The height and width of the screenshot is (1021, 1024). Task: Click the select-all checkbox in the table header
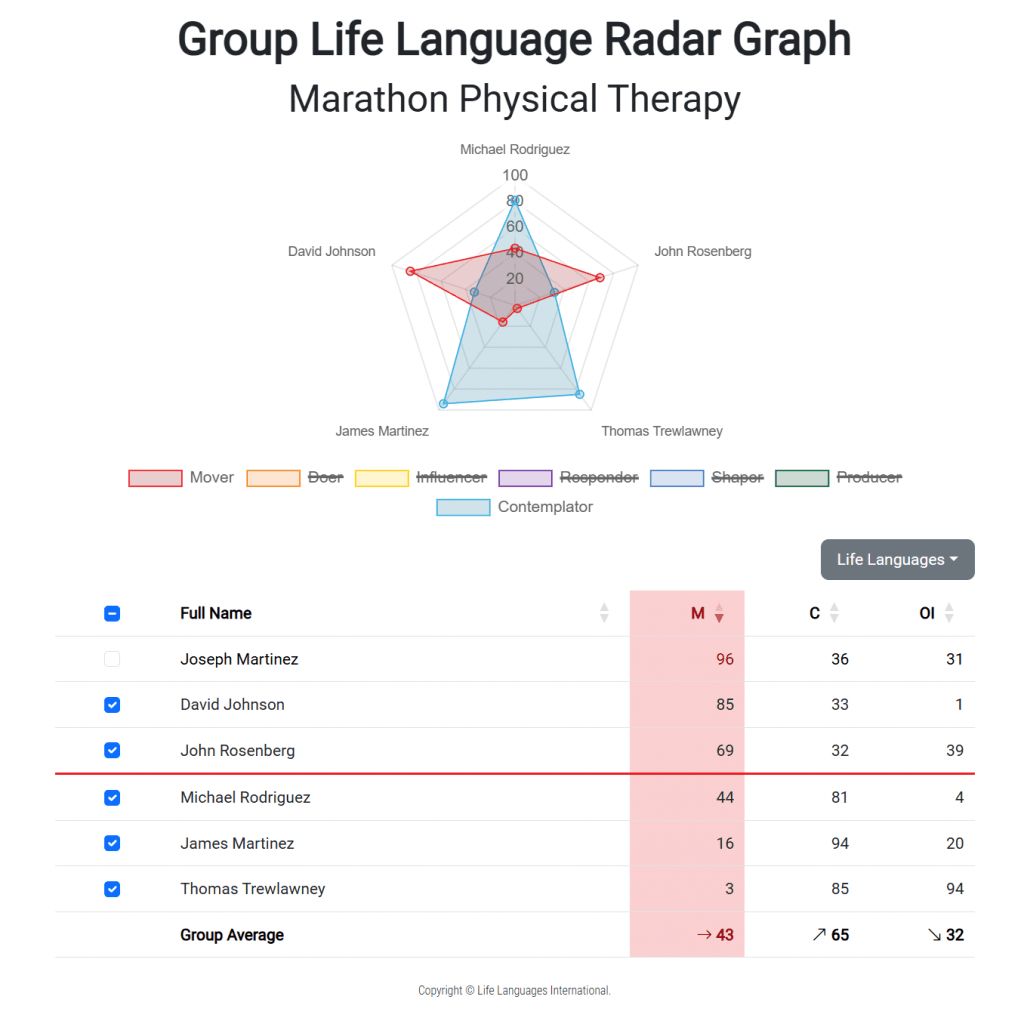(x=112, y=613)
